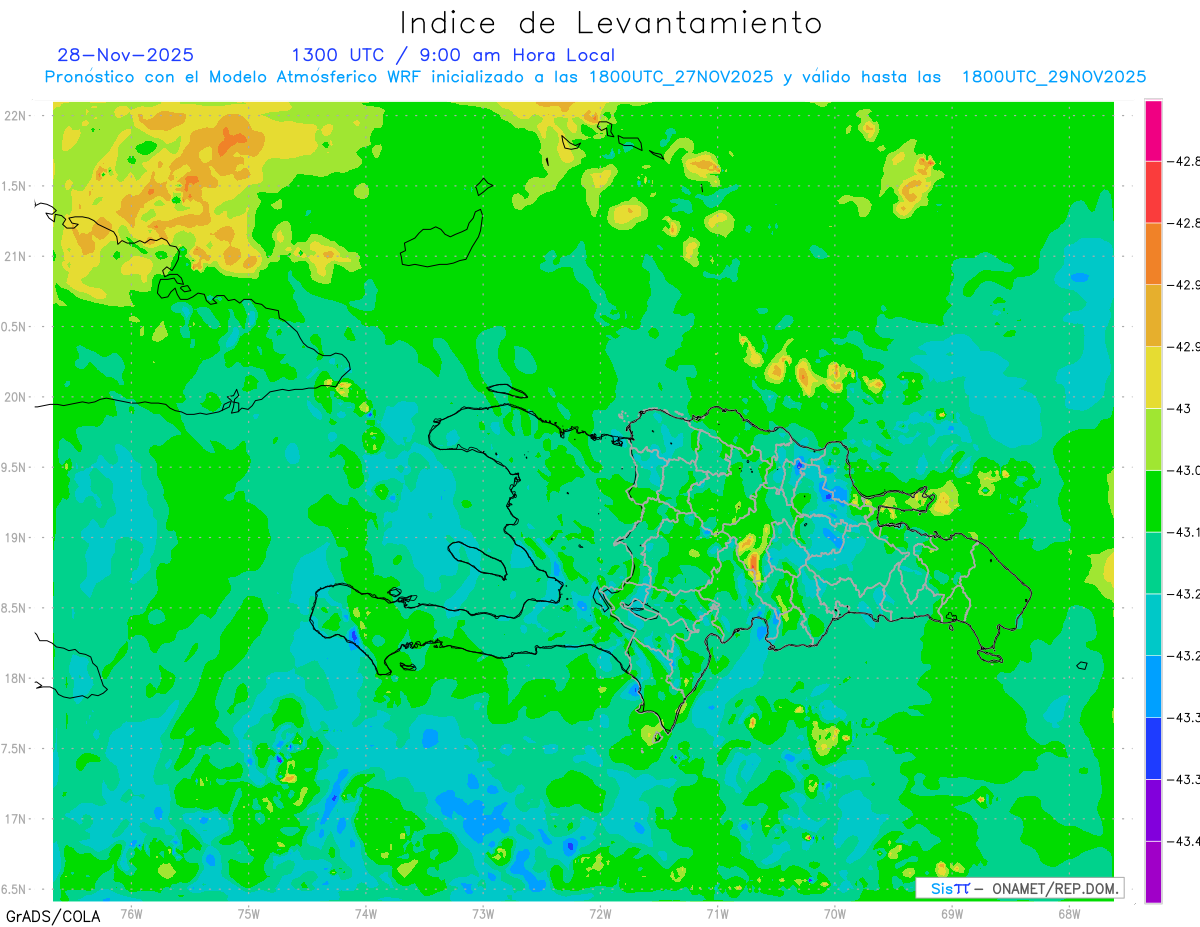Click the "18N" latitude label

coord(17,679)
